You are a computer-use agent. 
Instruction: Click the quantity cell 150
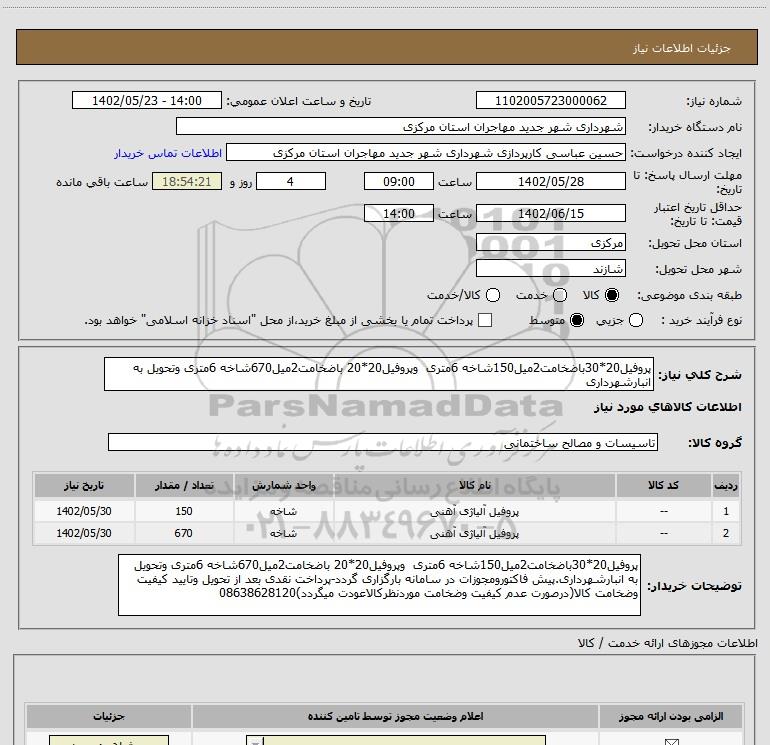pyautogui.click(x=184, y=511)
